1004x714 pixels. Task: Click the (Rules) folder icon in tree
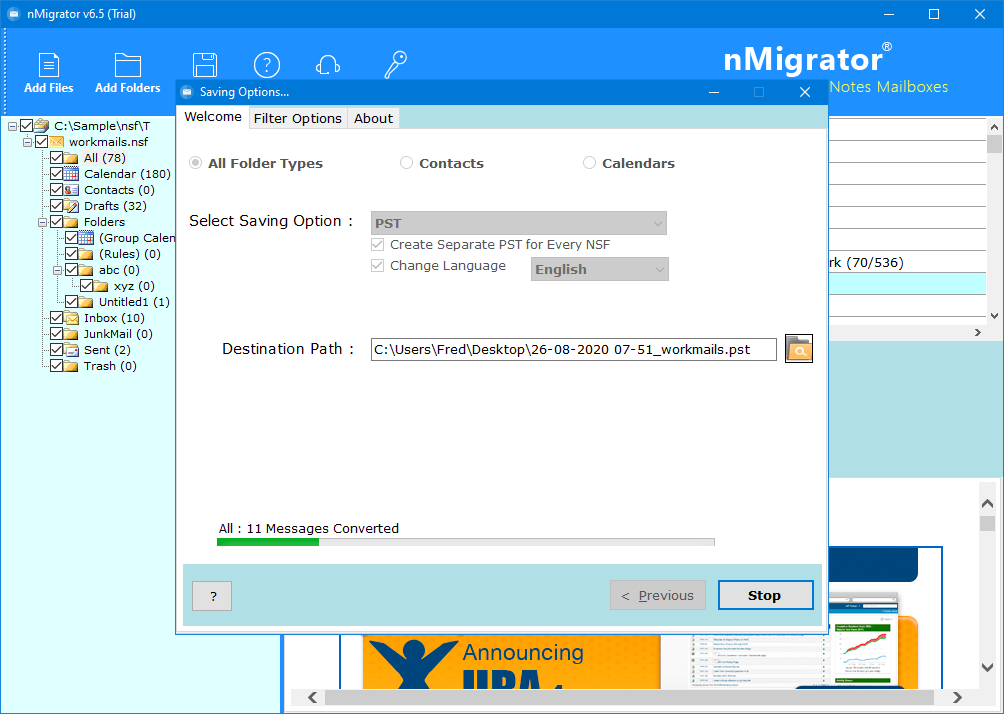[86, 254]
